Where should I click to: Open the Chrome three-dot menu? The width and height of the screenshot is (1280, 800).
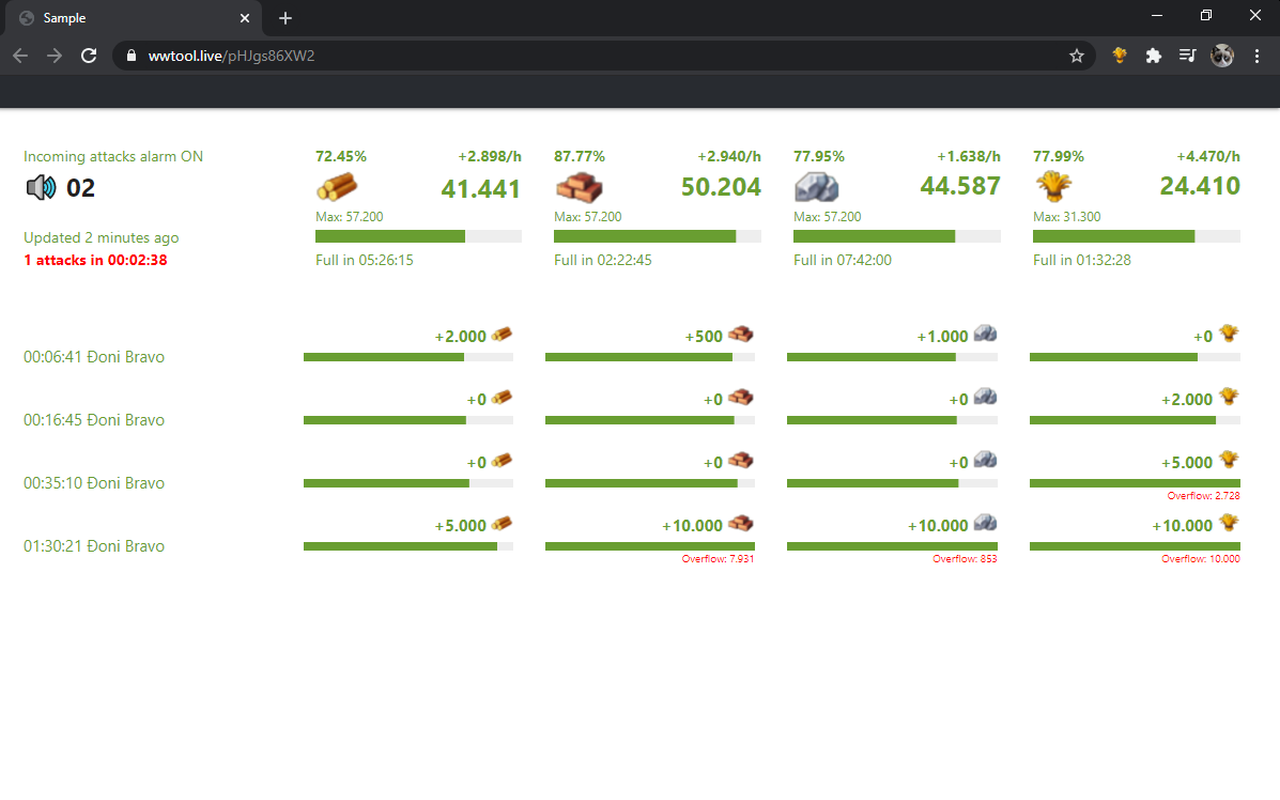(1257, 56)
